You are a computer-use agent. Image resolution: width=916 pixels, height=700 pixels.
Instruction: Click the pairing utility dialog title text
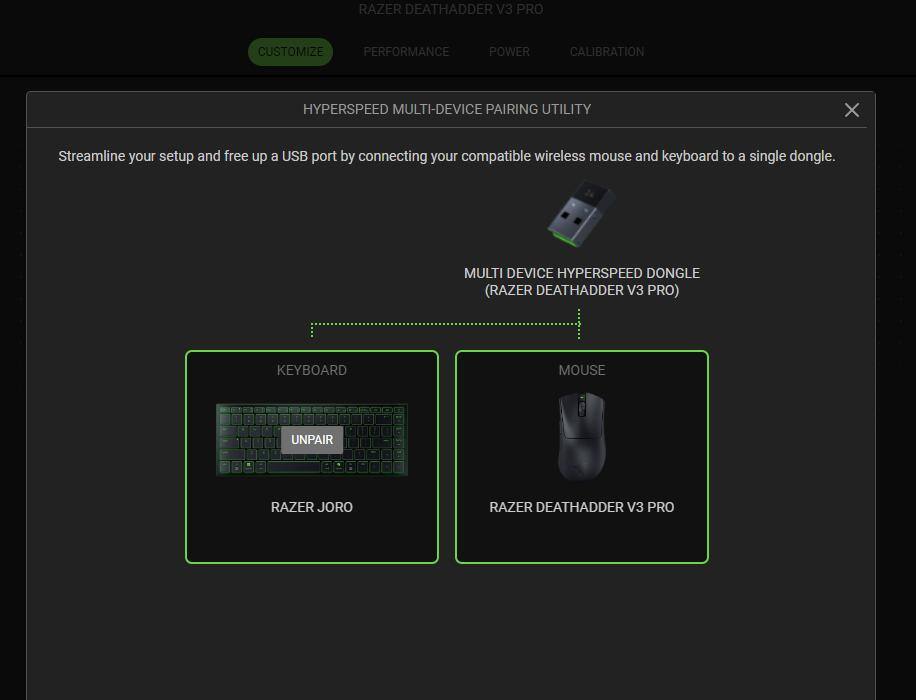[x=447, y=109]
